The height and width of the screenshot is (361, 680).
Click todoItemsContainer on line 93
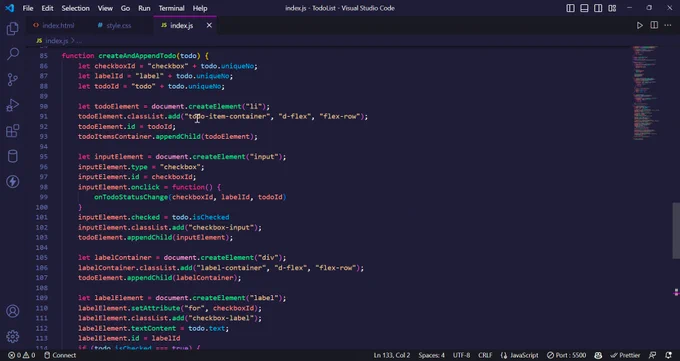(114, 137)
